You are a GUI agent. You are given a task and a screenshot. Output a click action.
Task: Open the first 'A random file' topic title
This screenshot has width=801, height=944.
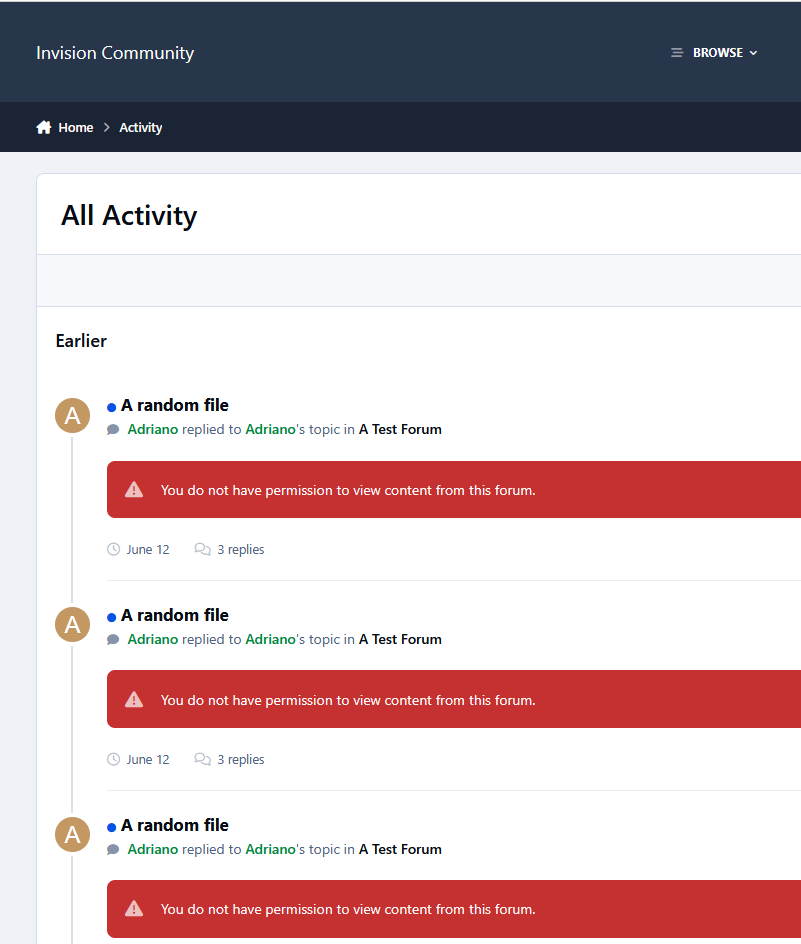coord(175,405)
